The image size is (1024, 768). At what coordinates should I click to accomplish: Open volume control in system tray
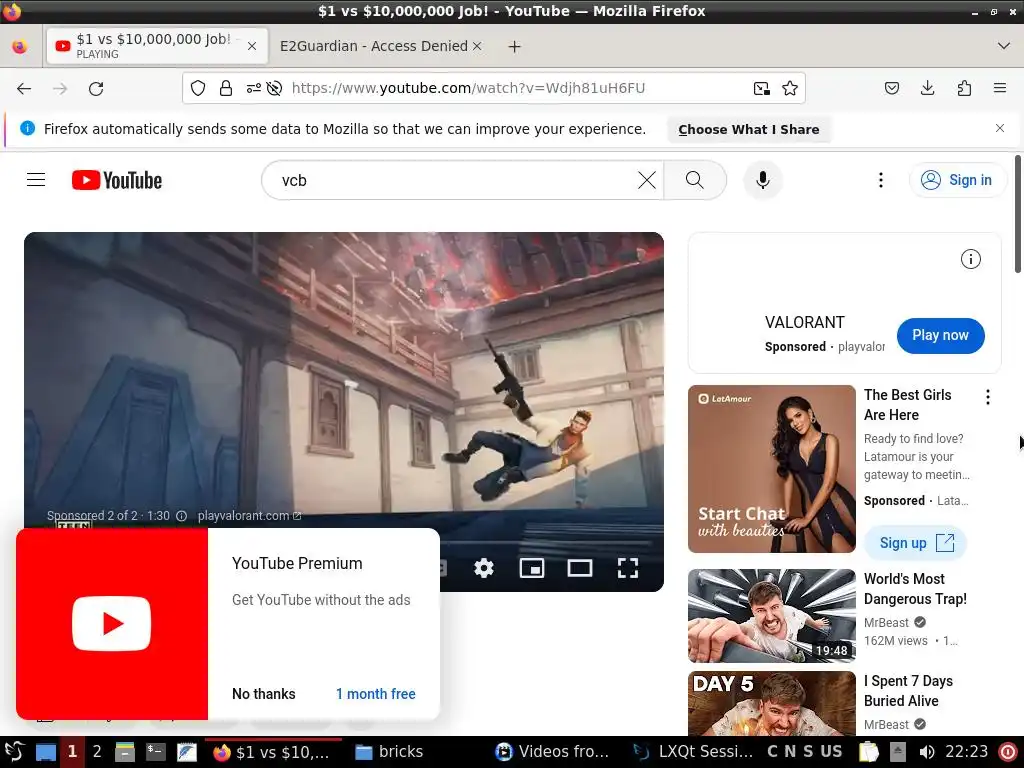tap(926, 752)
